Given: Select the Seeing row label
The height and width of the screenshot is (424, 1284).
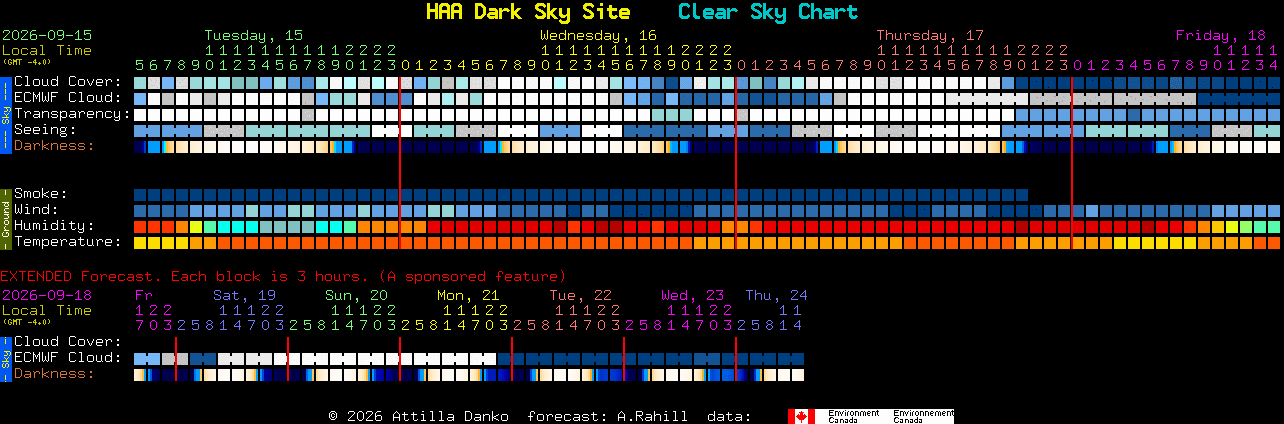Looking at the screenshot, I should click(x=45, y=130).
